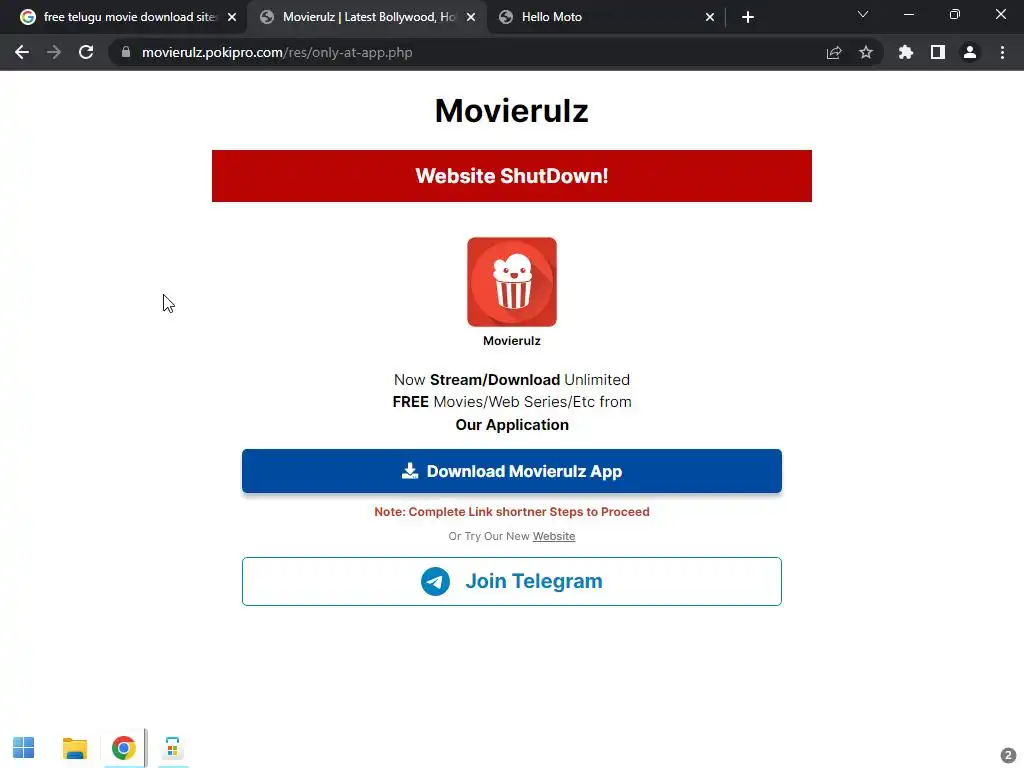Click the download arrow icon in blue button
The image size is (1024, 768).
[409, 471]
